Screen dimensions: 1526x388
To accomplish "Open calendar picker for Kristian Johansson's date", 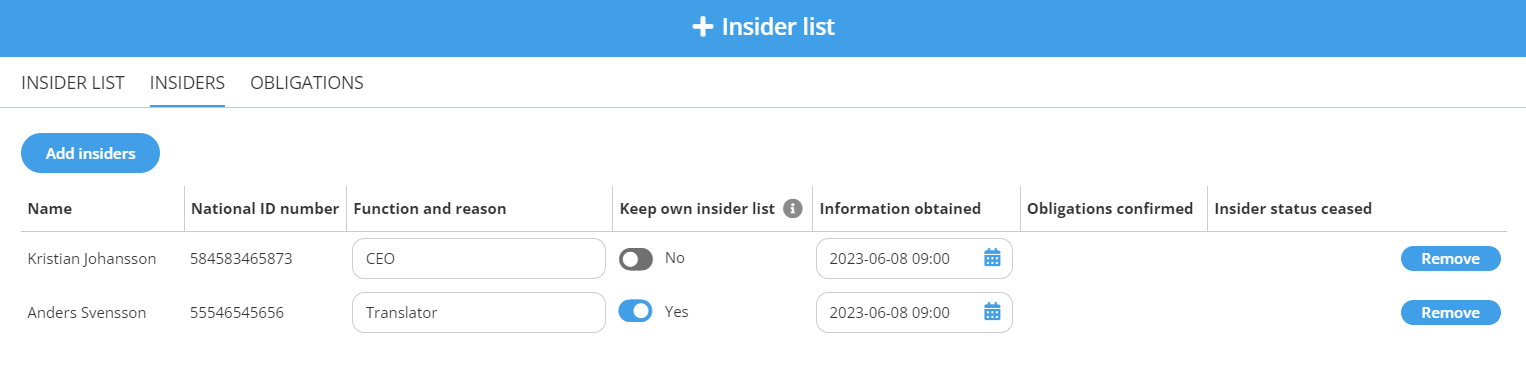I will point(992,258).
